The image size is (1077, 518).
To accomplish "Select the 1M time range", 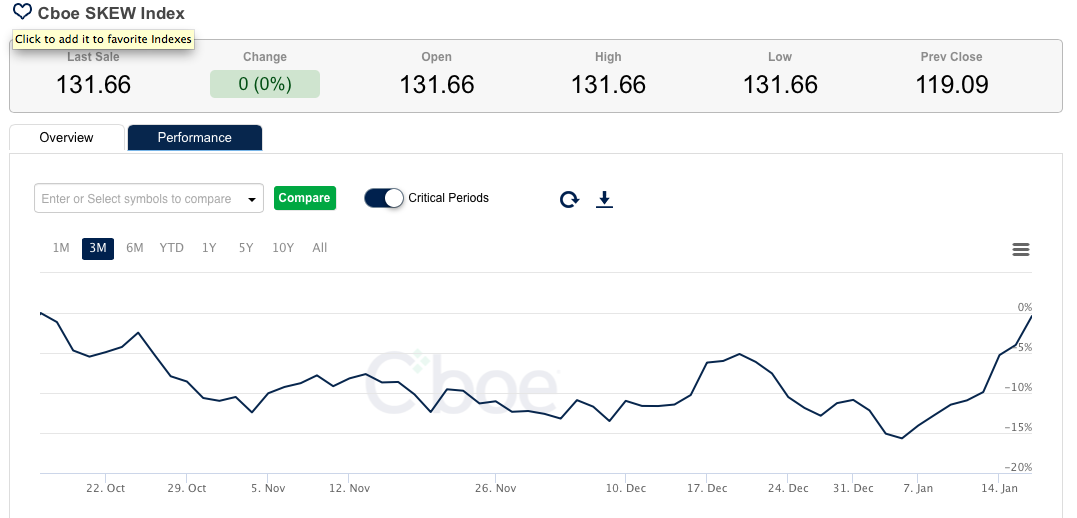I will point(61,248).
